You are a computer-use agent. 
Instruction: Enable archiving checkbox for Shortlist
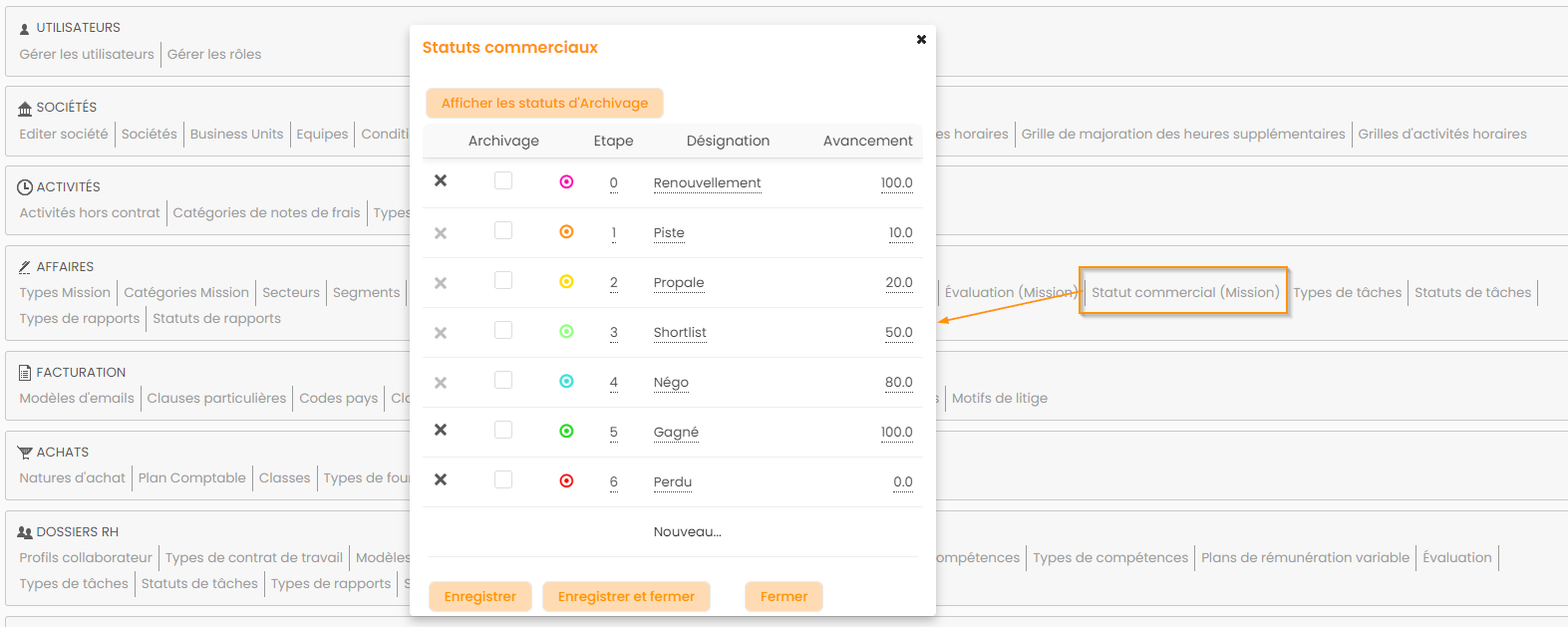[x=503, y=330]
